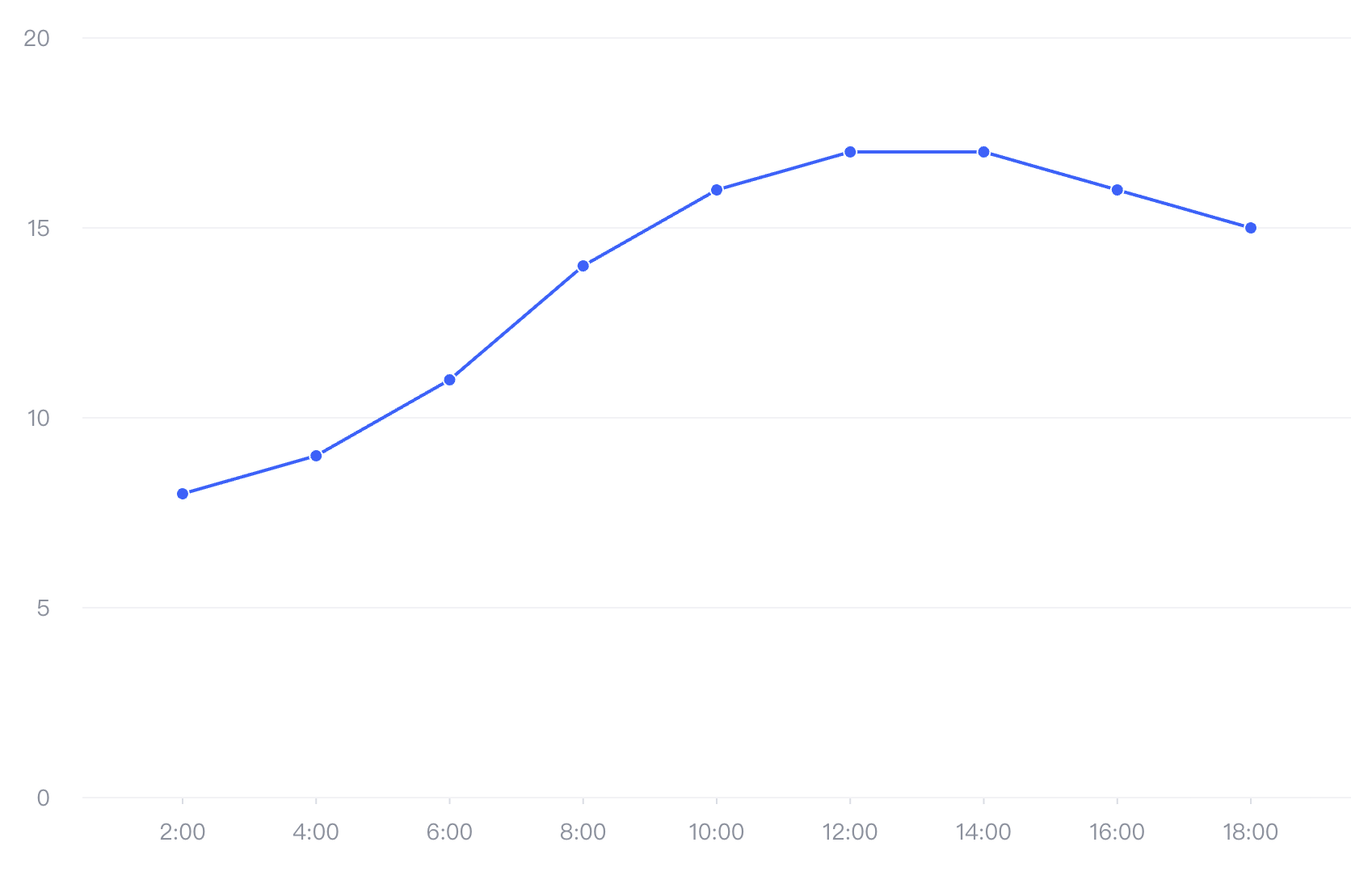Select the data point at 8:00
The height and width of the screenshot is (876, 1372).
583,266
